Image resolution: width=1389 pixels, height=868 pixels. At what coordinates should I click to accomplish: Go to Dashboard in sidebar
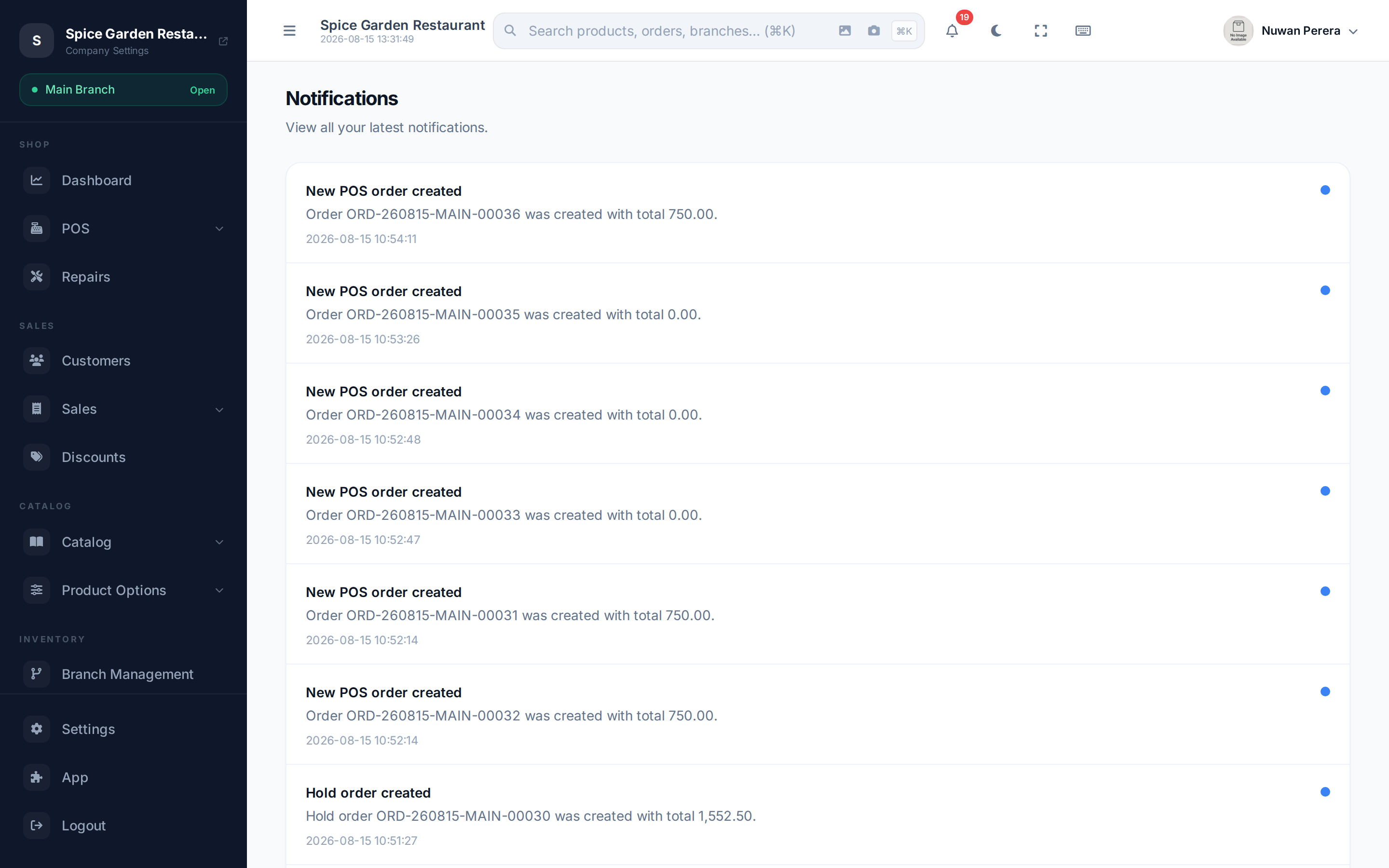(x=123, y=180)
